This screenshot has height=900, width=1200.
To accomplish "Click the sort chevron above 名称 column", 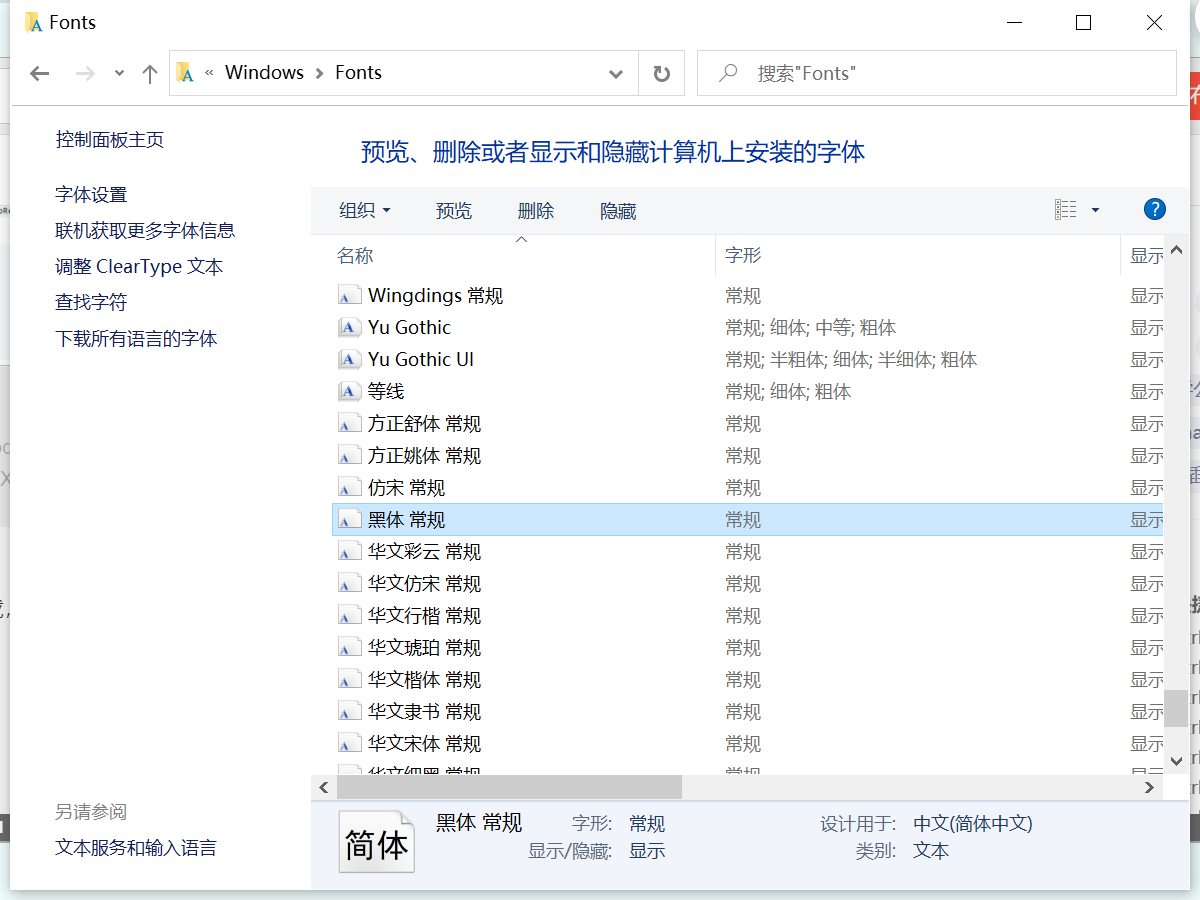I will click(521, 239).
